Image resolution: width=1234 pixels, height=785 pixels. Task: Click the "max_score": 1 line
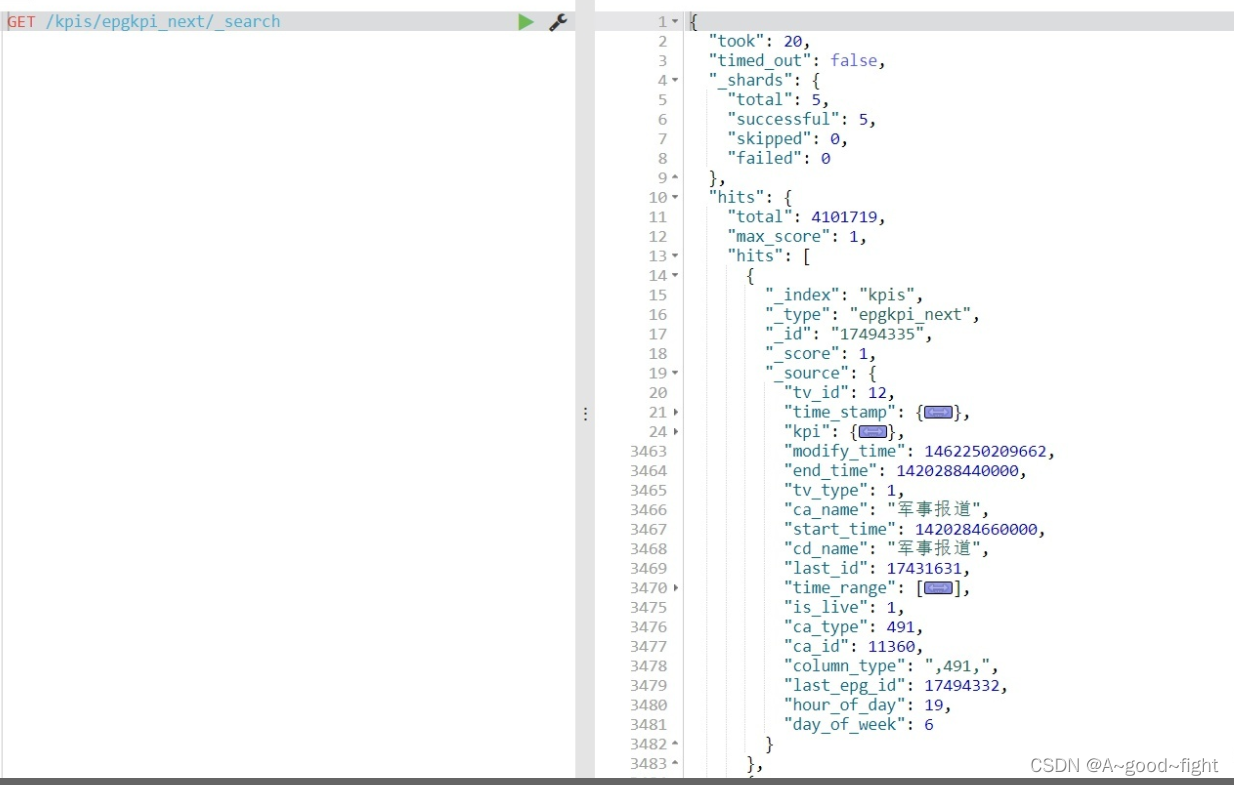pyautogui.click(x=797, y=236)
